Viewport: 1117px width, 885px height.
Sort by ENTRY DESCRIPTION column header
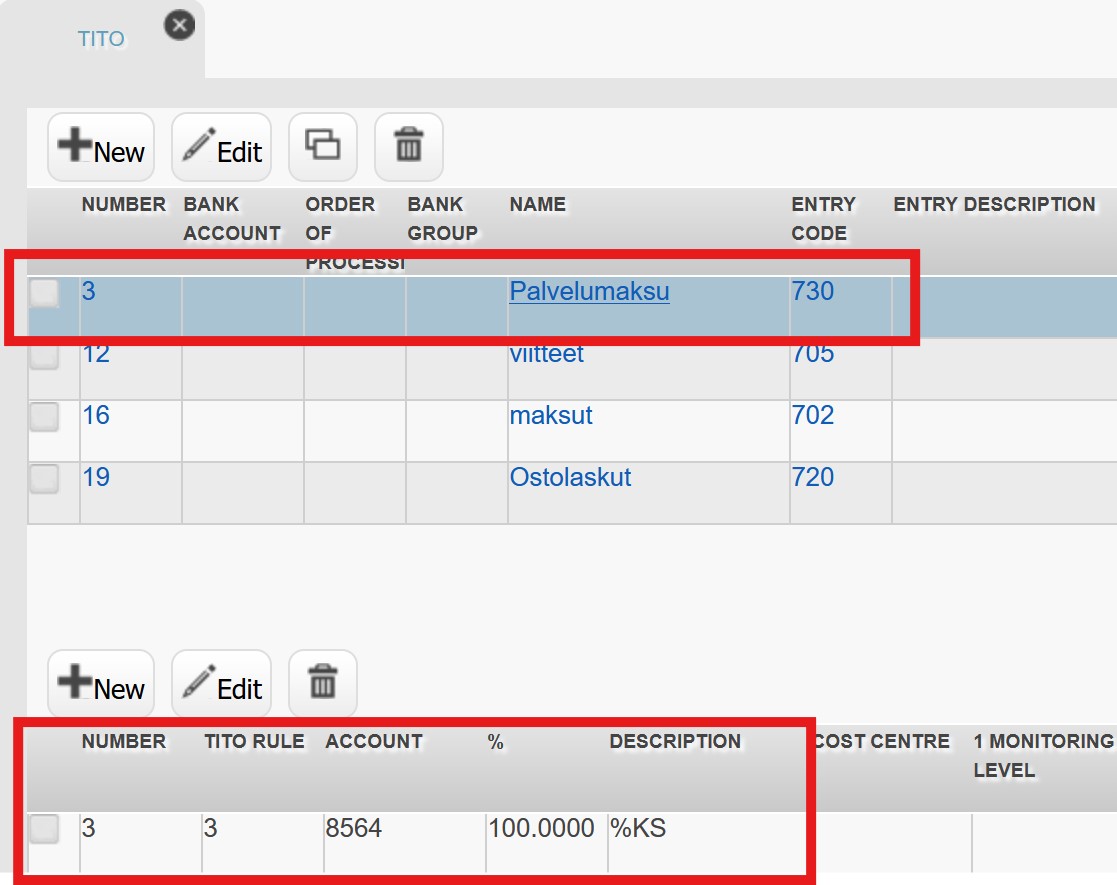994,205
